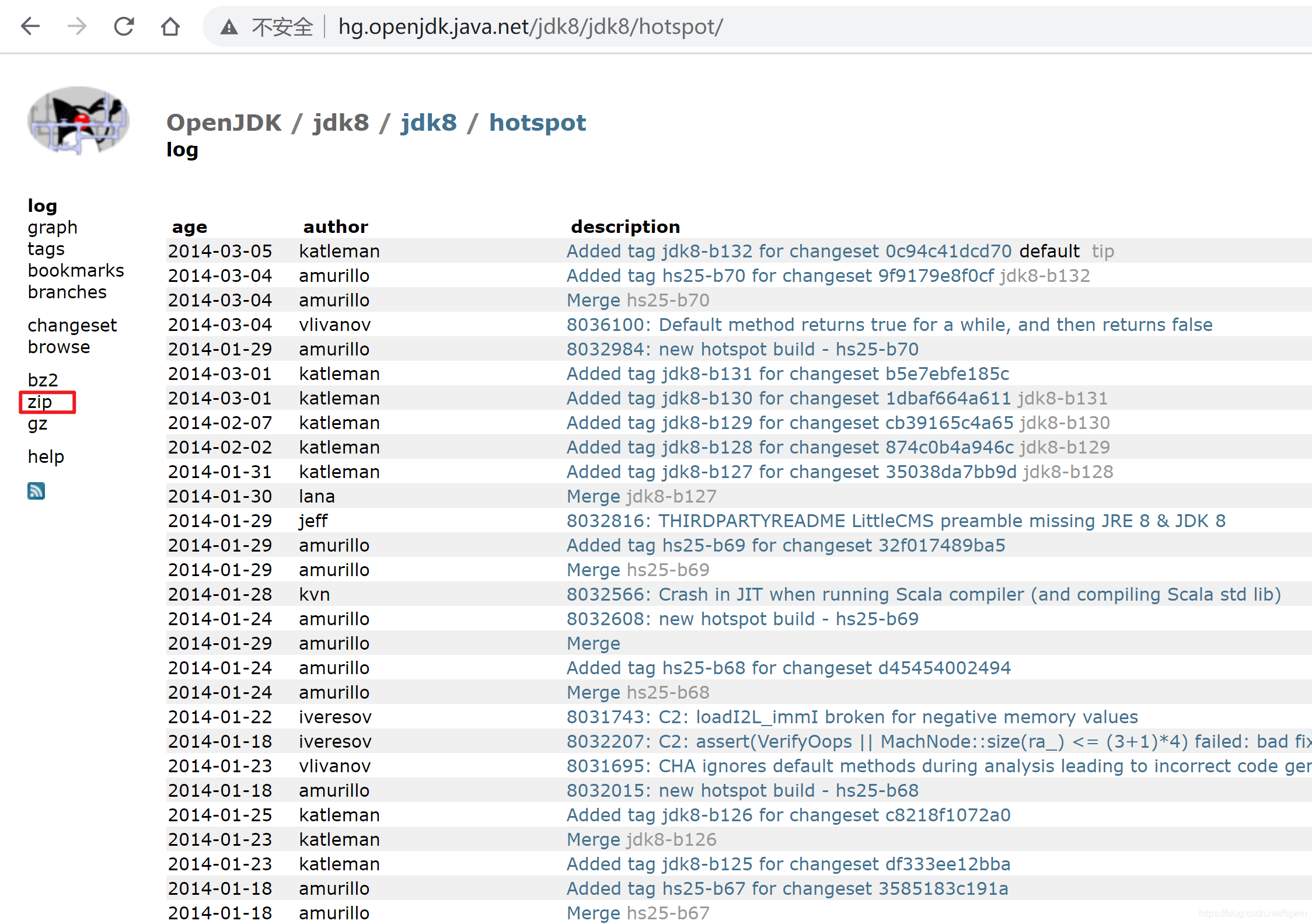Open the 'Merge hs25-b68' commit
This screenshot has height=924, width=1312.
(x=594, y=692)
